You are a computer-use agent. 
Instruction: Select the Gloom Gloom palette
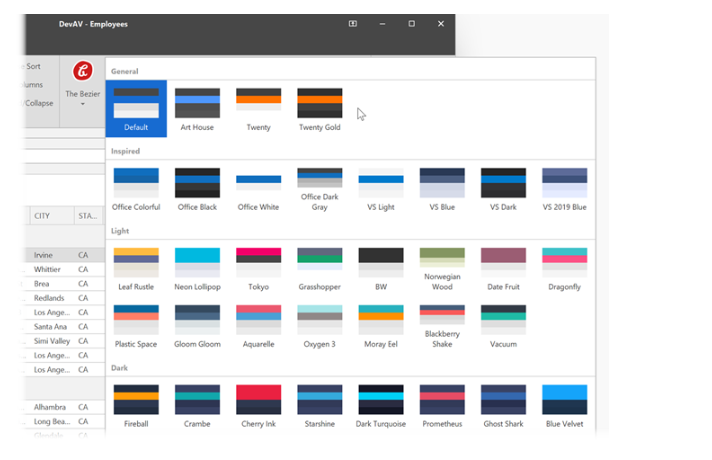(197, 326)
